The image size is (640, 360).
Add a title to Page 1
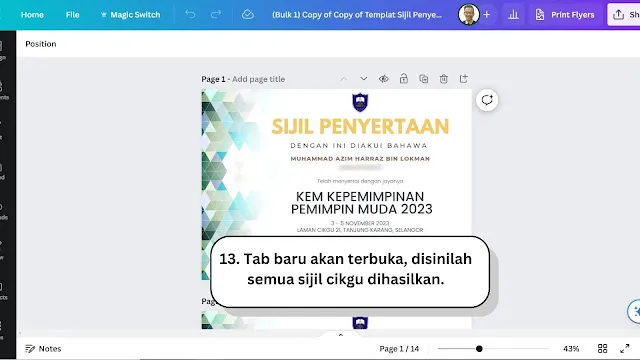tap(258, 79)
